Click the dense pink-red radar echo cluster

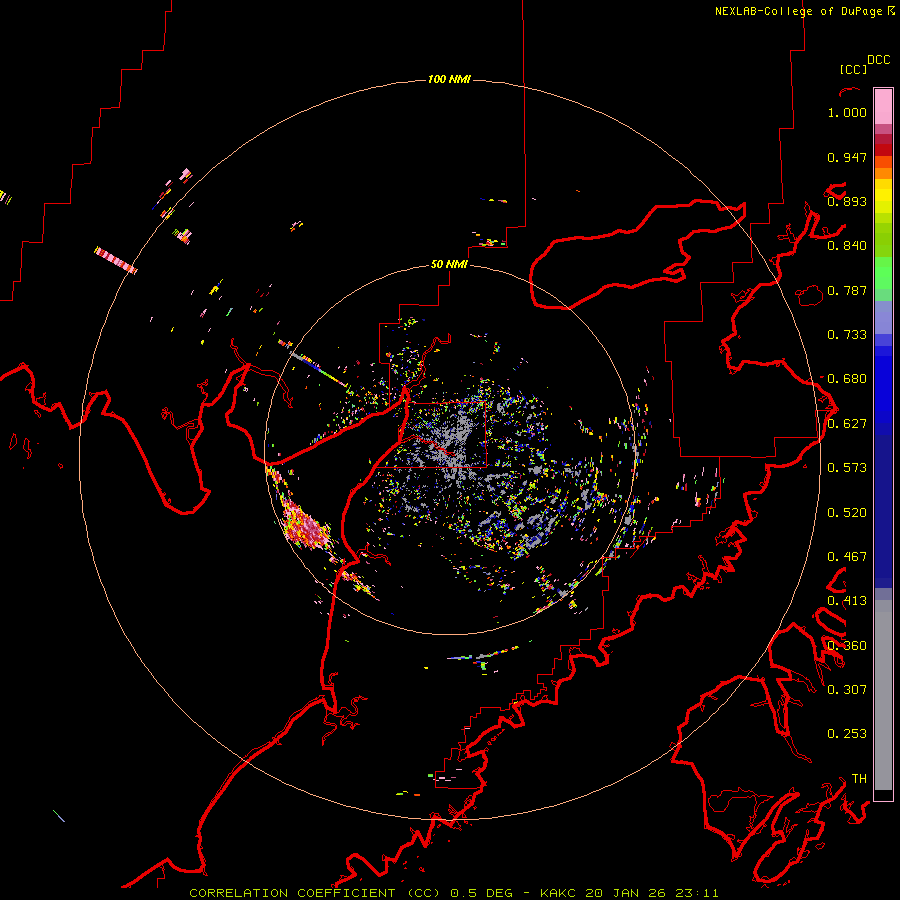click(x=305, y=524)
